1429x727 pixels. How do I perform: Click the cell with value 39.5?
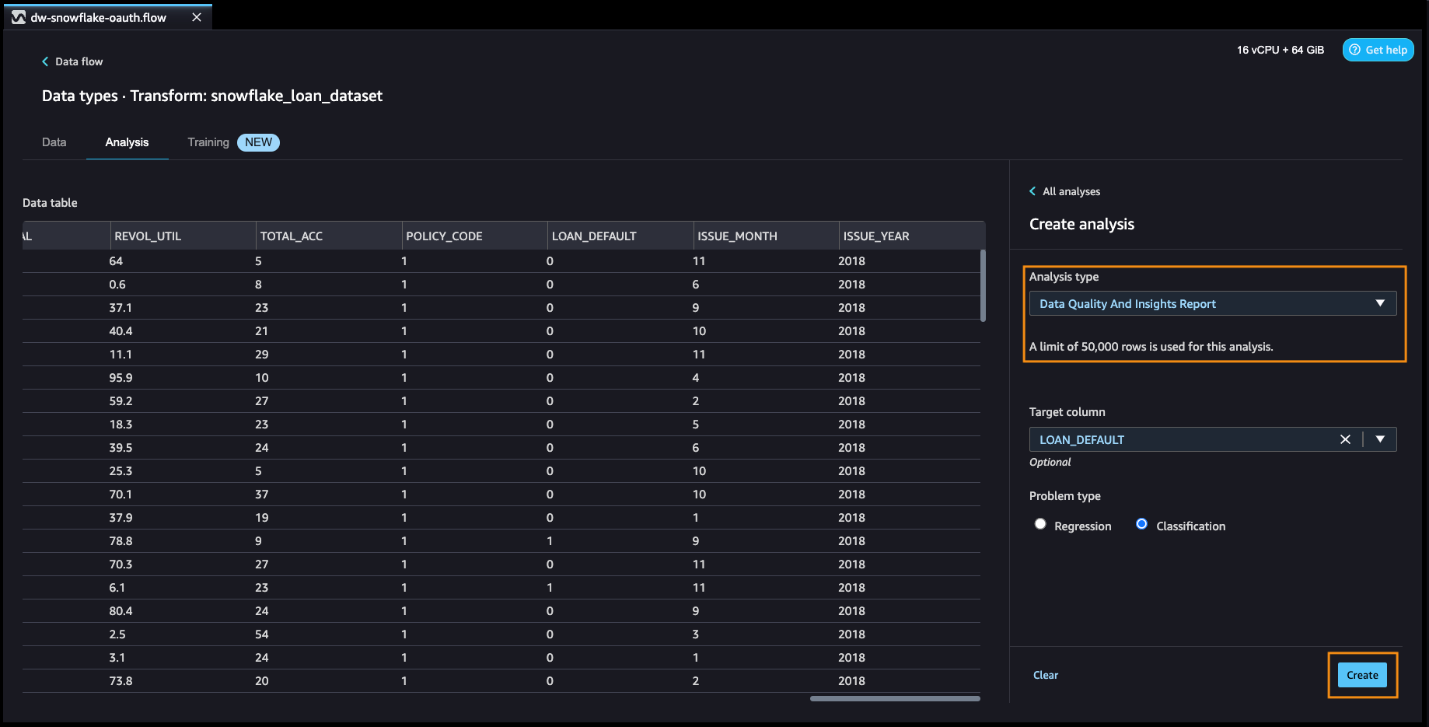(121, 448)
